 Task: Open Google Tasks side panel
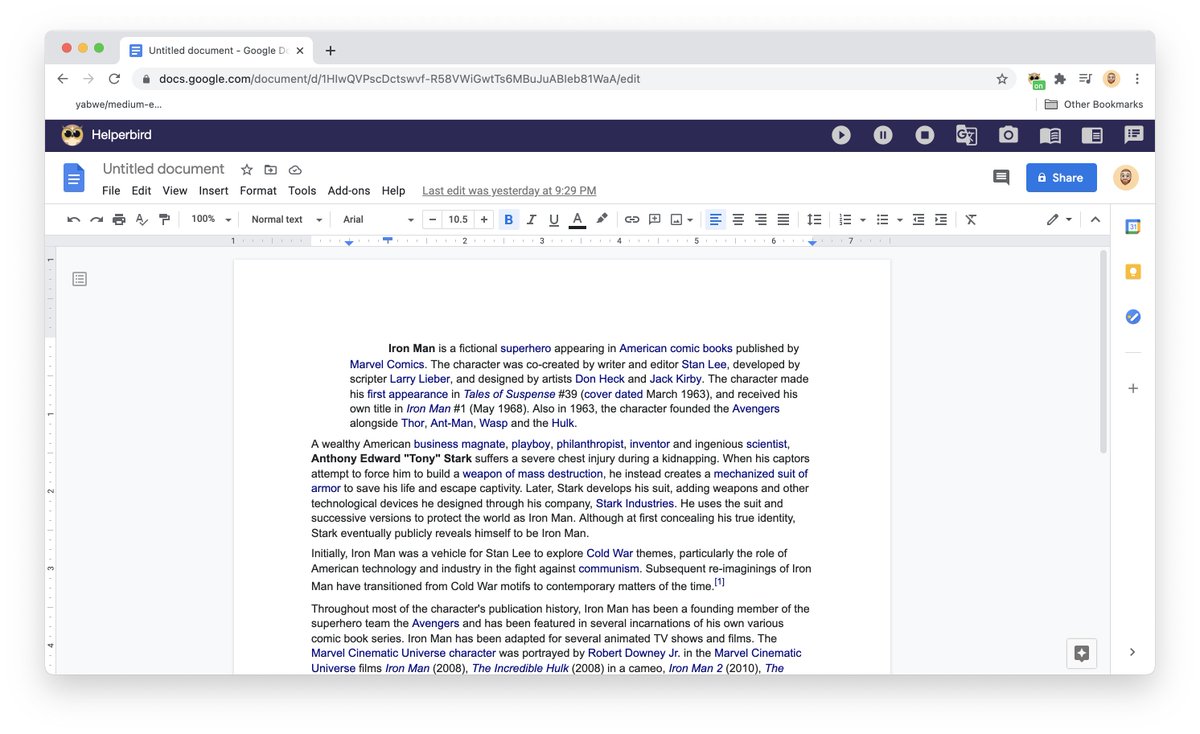click(1133, 317)
